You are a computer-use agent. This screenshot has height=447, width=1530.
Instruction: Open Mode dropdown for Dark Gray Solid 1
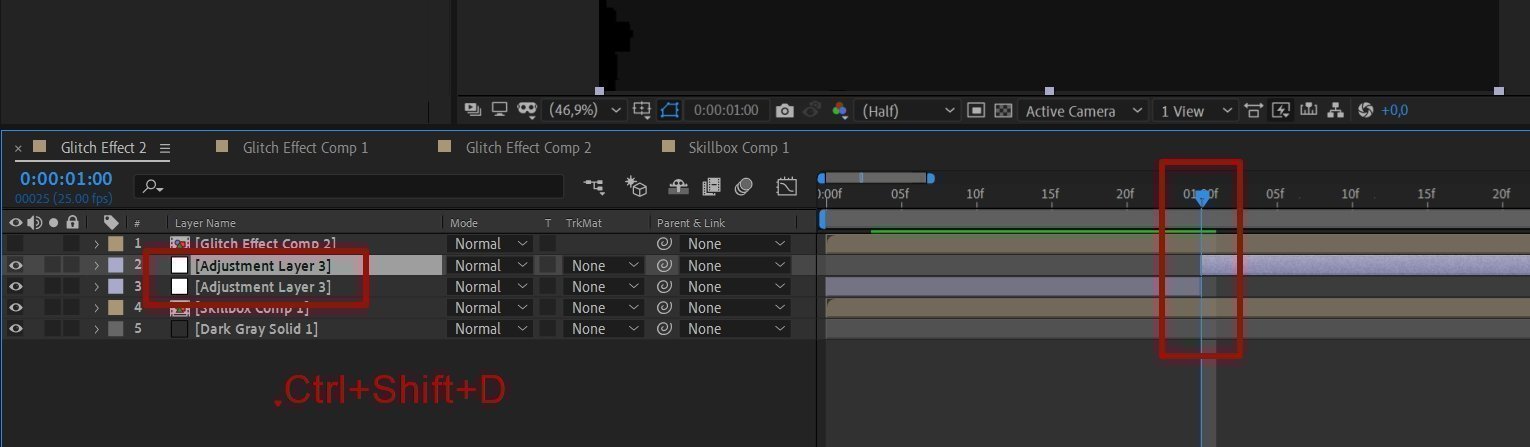491,328
